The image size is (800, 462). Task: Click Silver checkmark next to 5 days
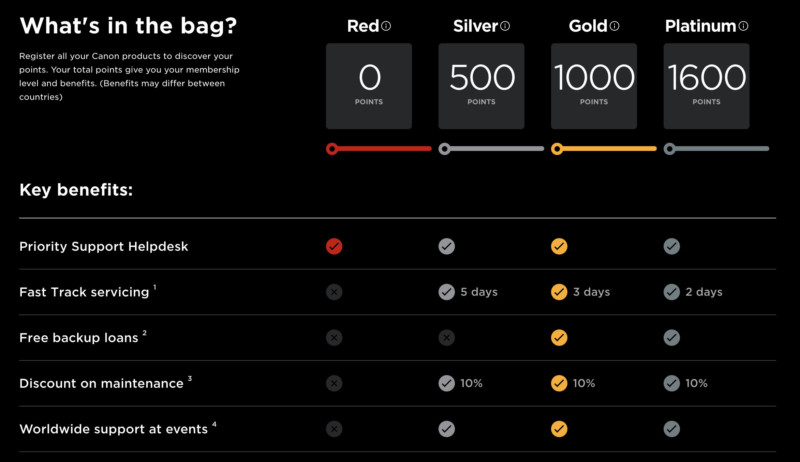[446, 292]
